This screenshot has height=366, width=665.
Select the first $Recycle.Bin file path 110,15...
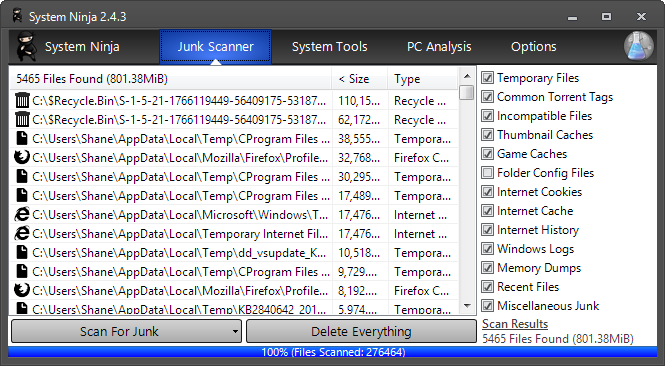pos(179,101)
